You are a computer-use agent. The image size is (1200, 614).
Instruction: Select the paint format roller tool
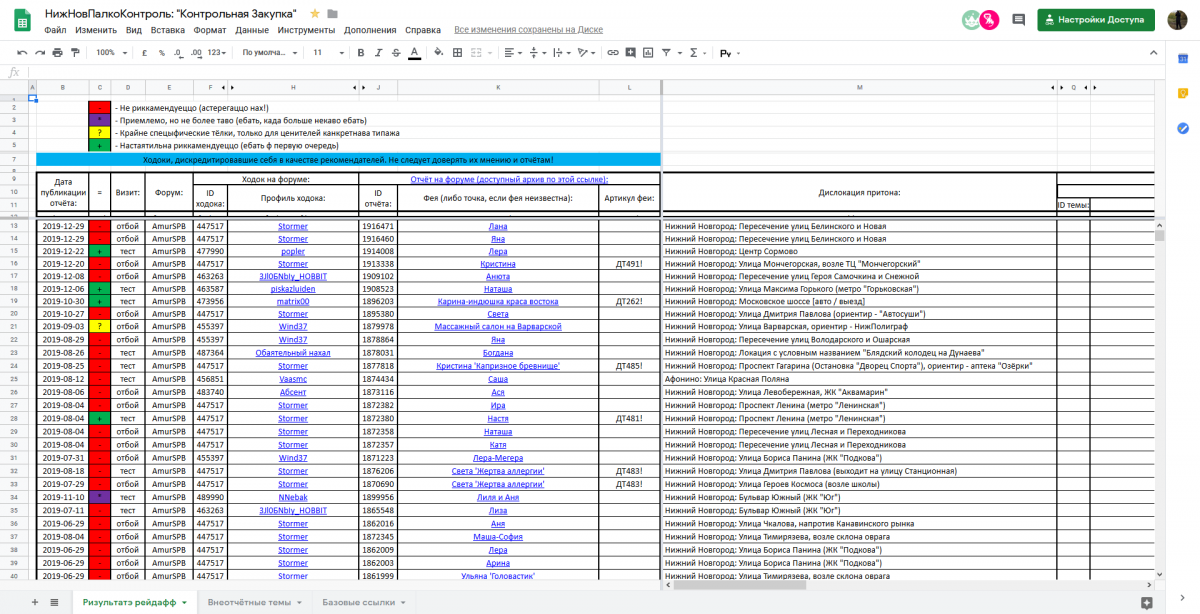(x=74, y=52)
